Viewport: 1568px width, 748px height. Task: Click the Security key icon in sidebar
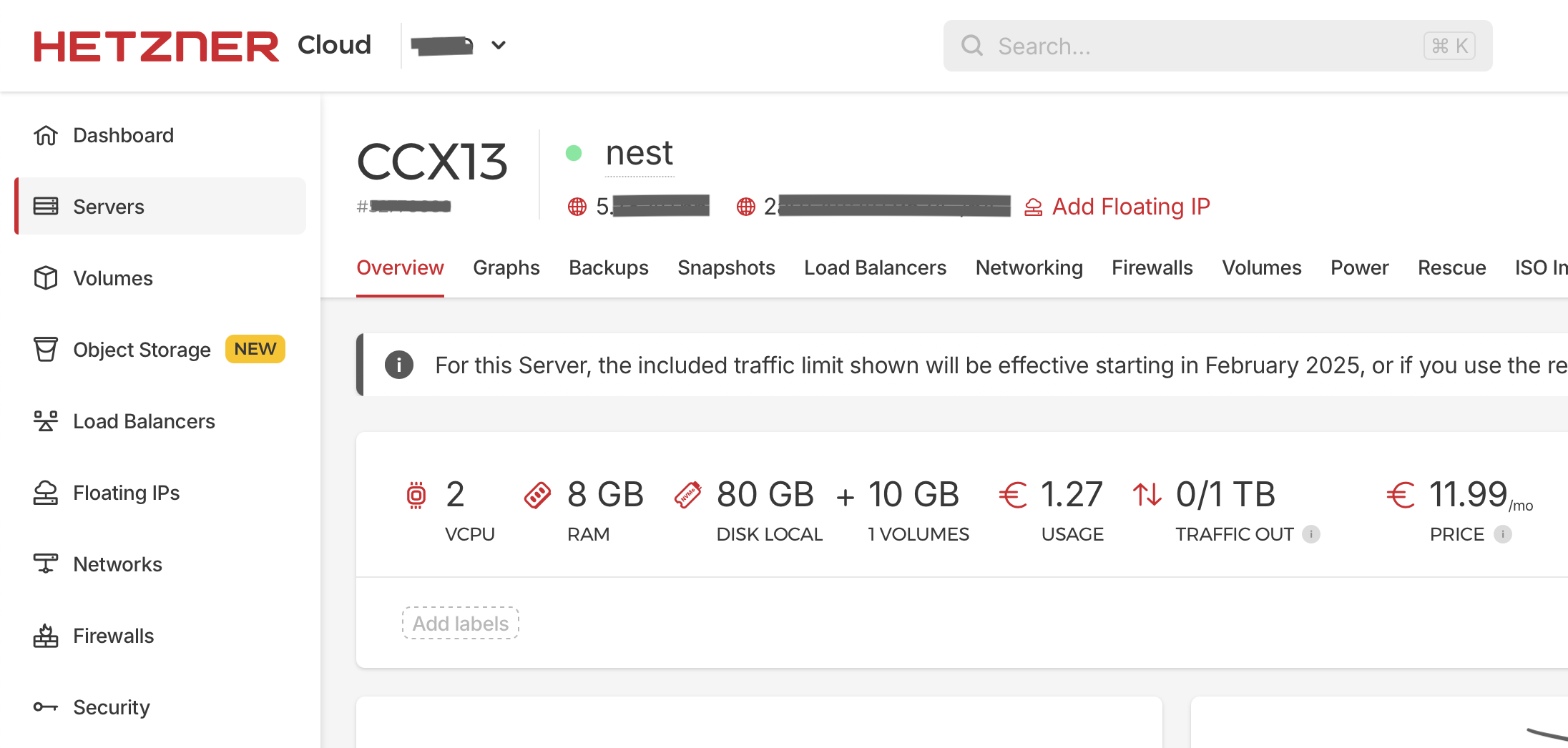pyautogui.click(x=46, y=707)
